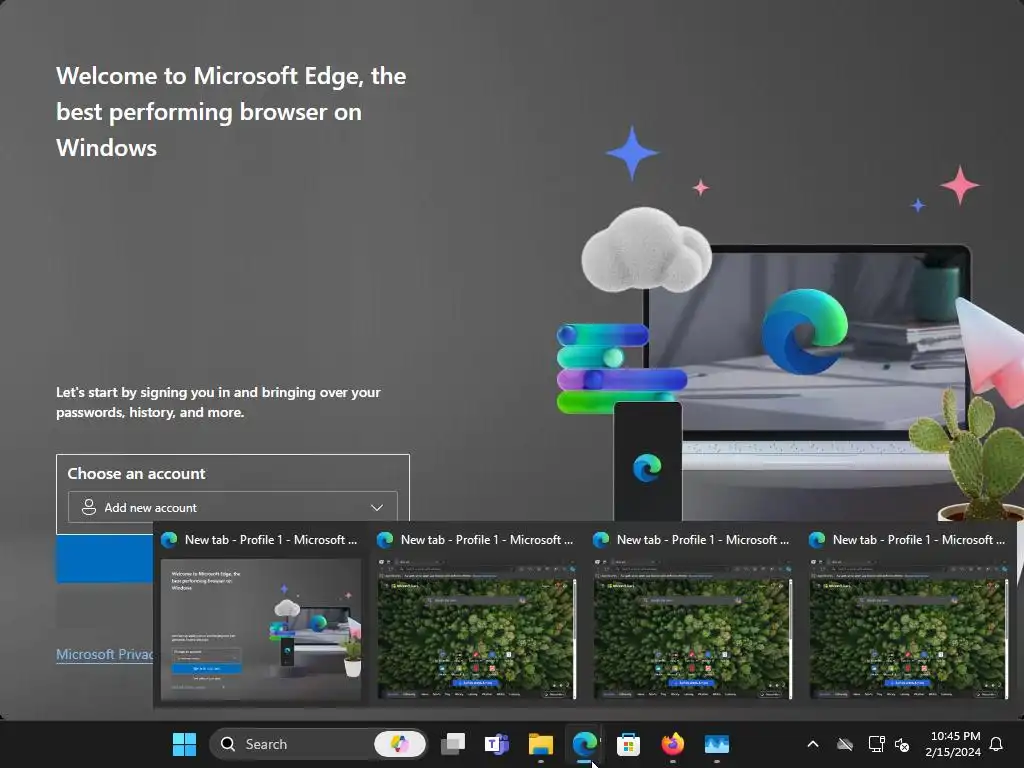Click the OneDrive cloud tray icon
This screenshot has height=768, width=1024.
(845, 744)
